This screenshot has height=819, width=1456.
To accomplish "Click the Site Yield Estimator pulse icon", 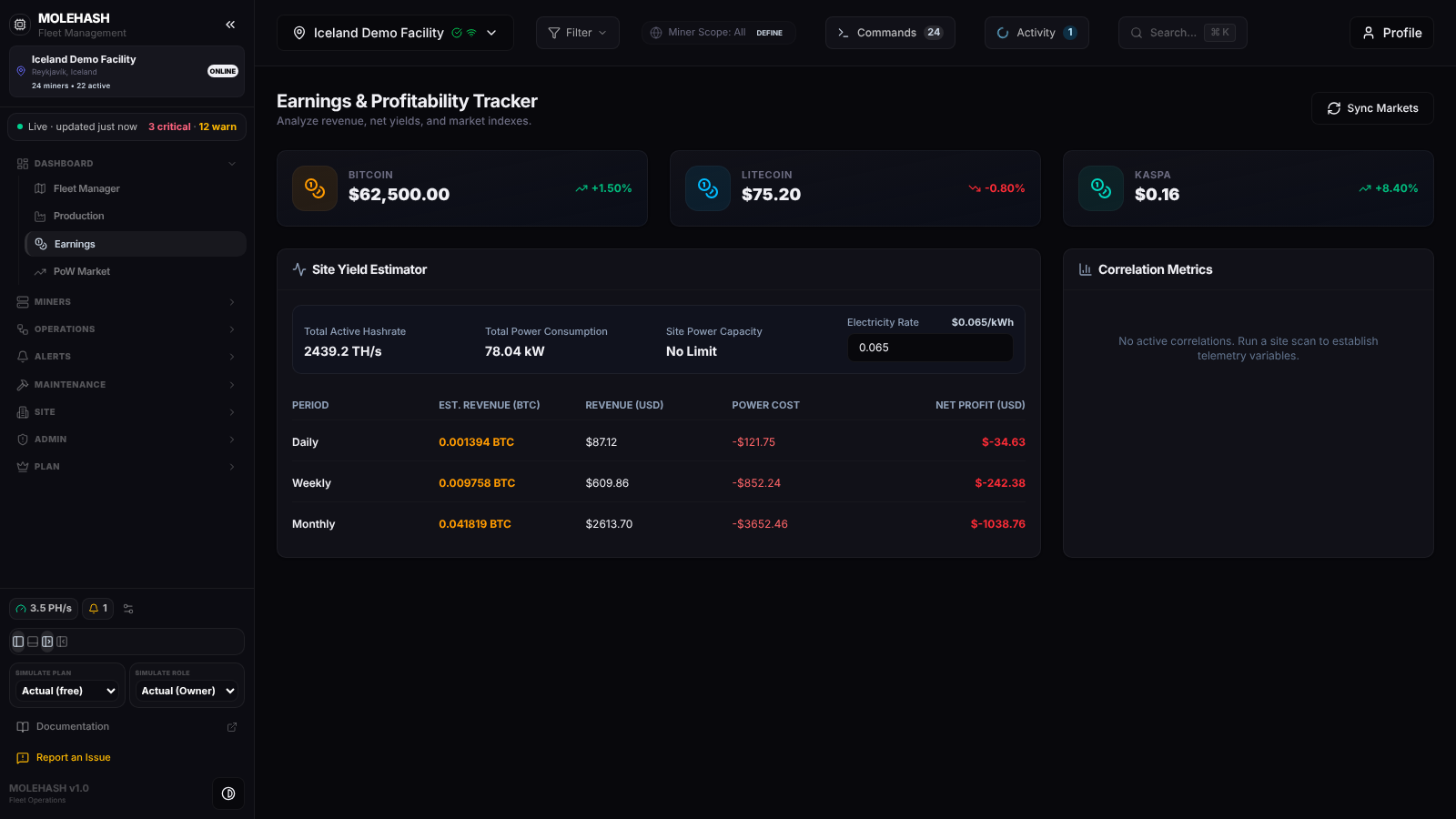I will point(299,269).
